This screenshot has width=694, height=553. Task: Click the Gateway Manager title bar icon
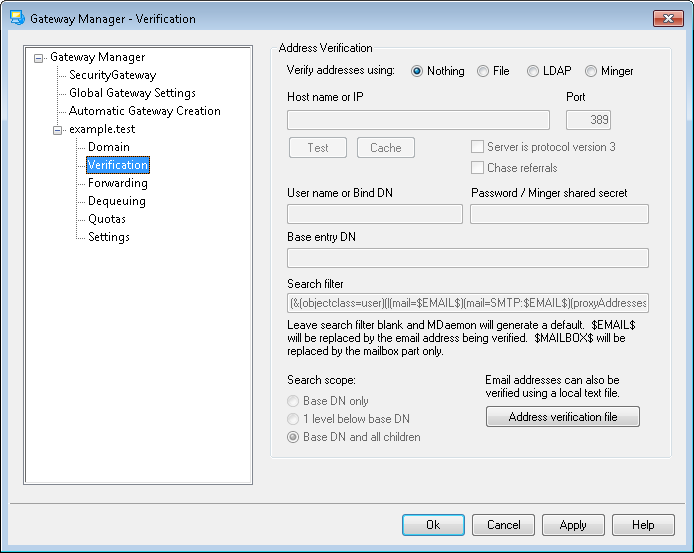pyautogui.click(x=16, y=19)
